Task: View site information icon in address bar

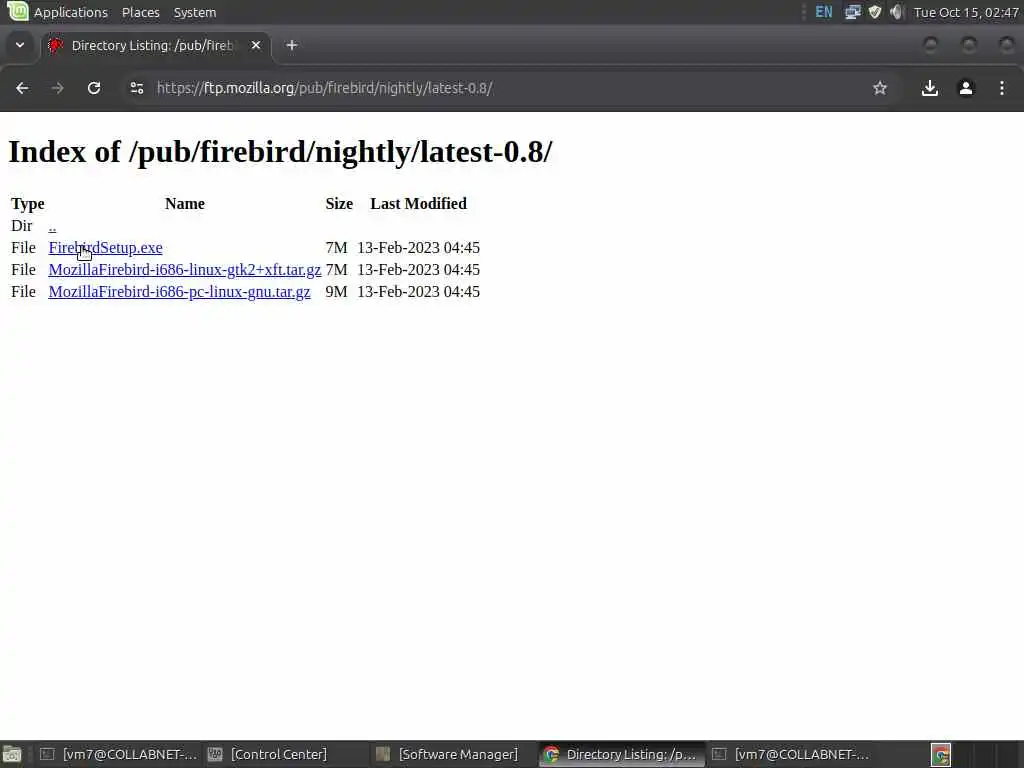Action: (x=136, y=88)
